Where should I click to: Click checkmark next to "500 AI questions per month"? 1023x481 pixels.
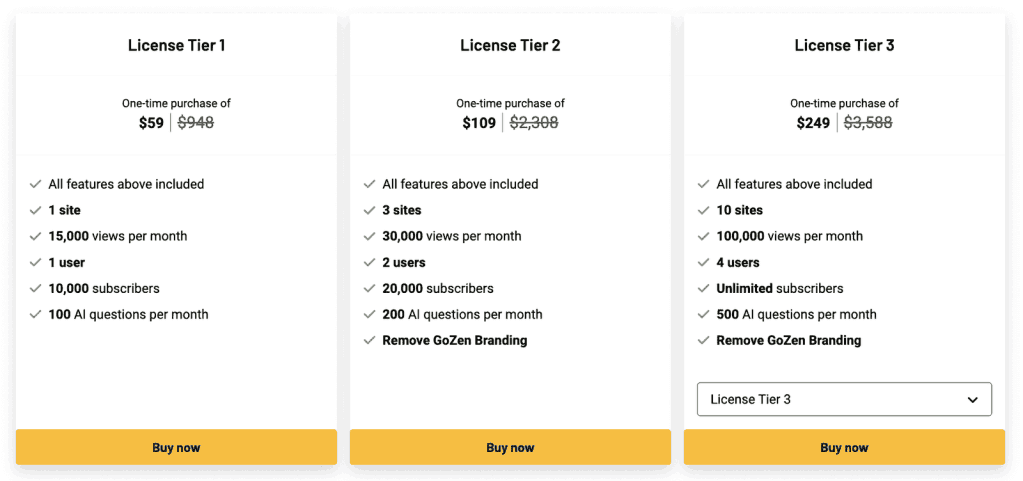(x=703, y=315)
